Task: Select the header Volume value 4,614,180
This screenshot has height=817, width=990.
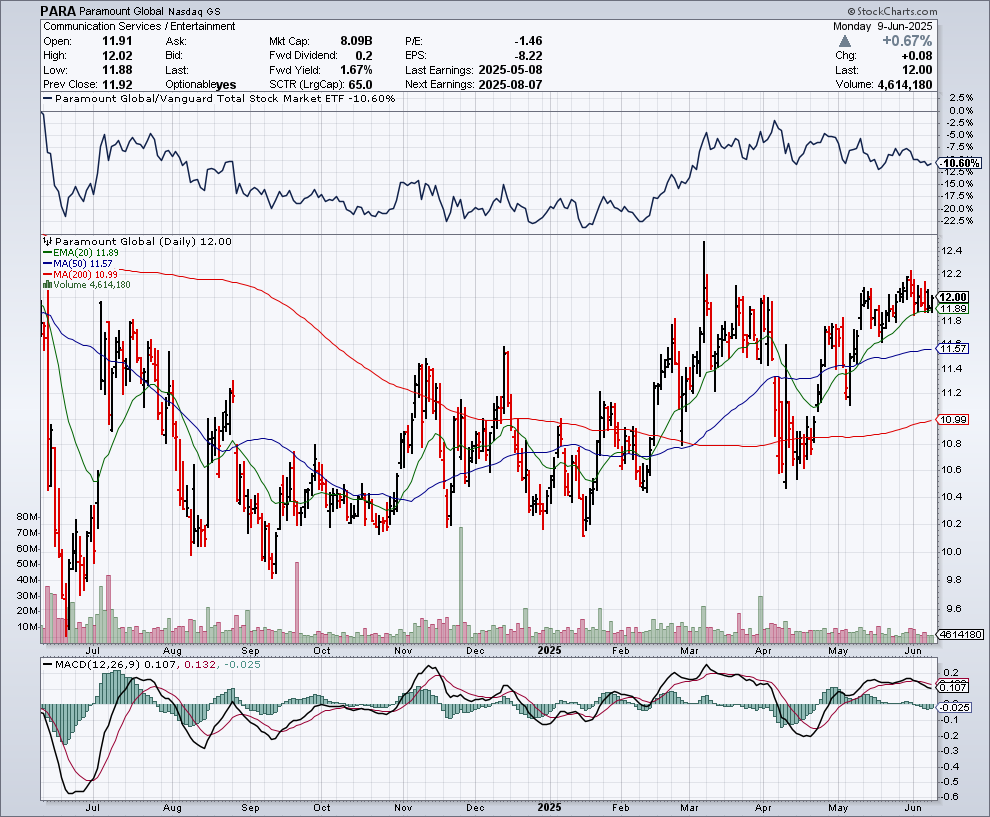Action: coord(905,85)
